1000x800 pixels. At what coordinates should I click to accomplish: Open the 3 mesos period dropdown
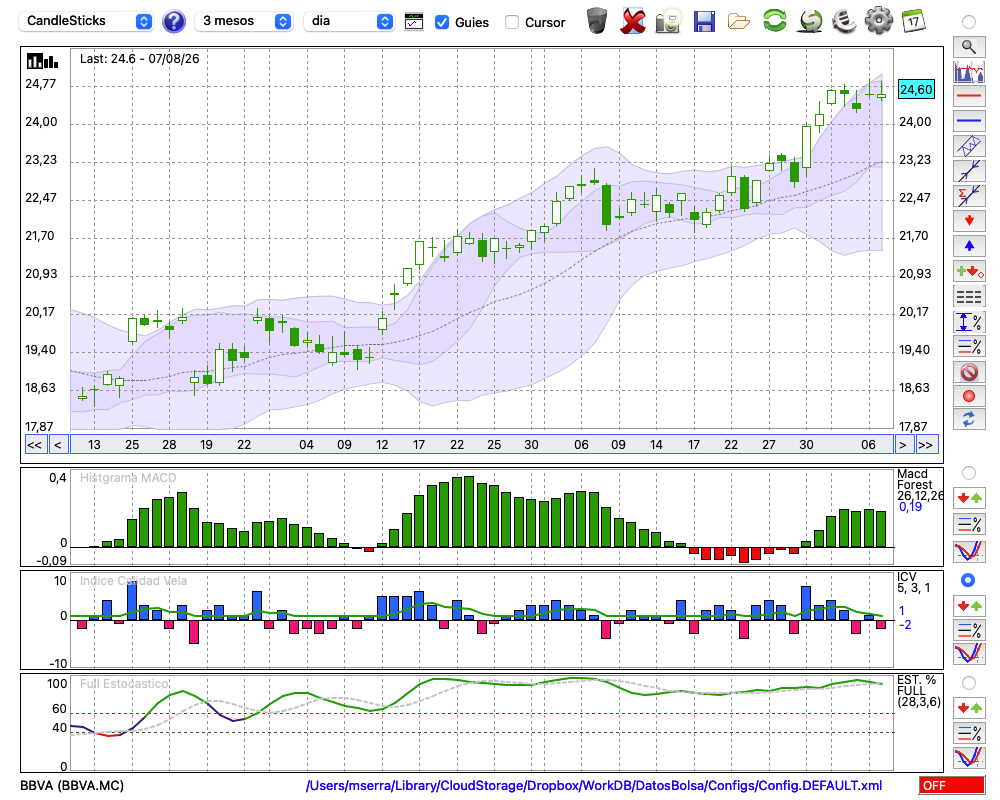(243, 21)
